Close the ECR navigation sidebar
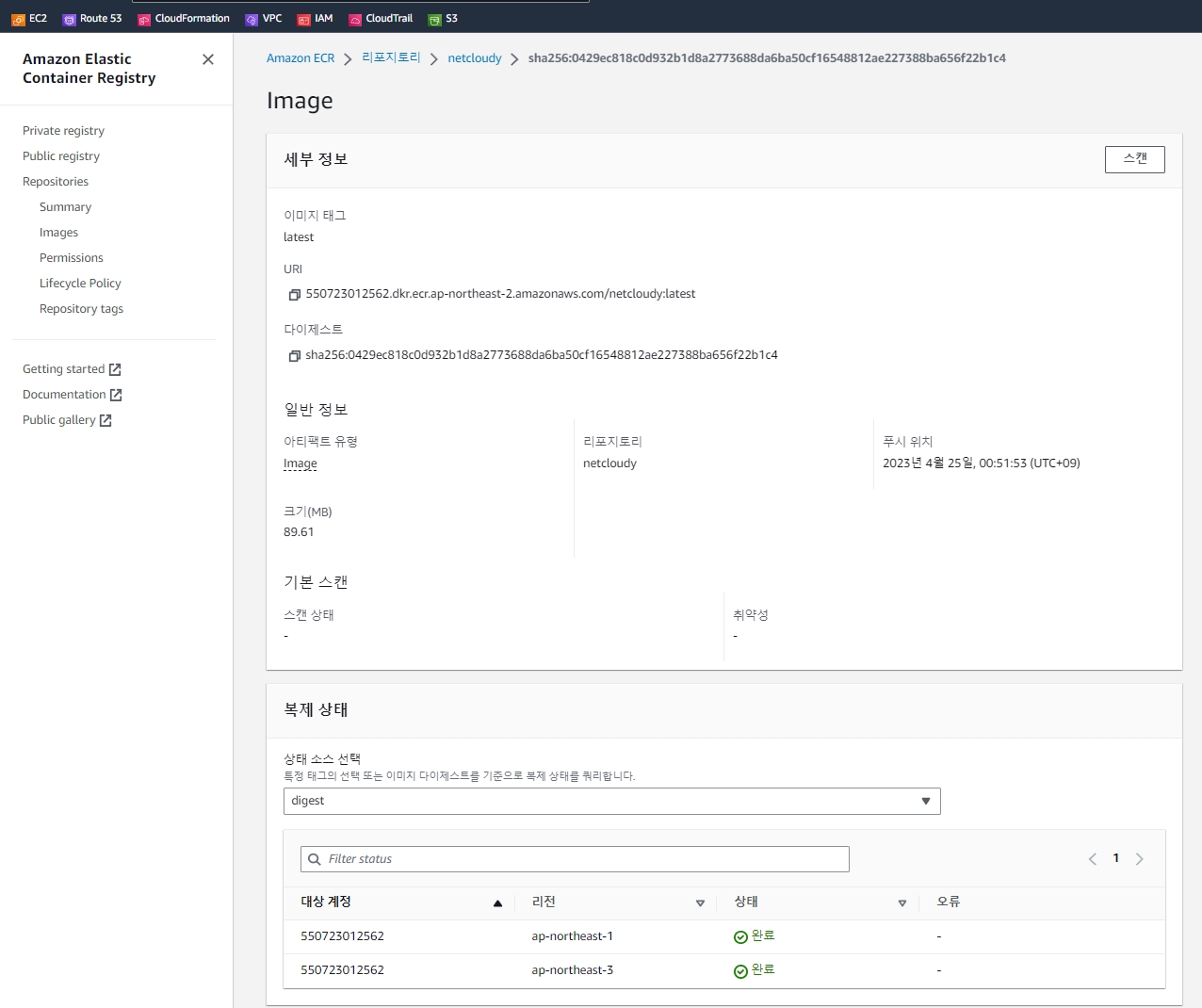This screenshot has height=1008, width=1202. [208, 59]
